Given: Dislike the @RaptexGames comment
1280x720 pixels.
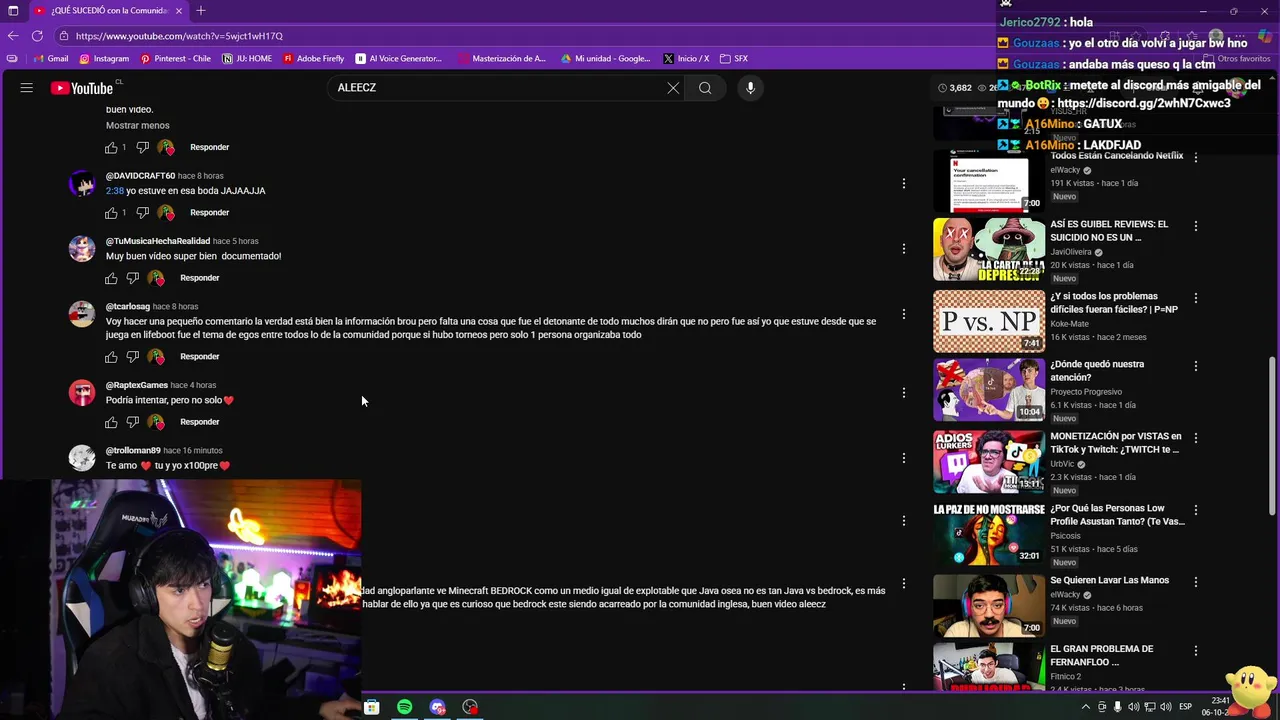Looking at the screenshot, I should tap(132, 422).
